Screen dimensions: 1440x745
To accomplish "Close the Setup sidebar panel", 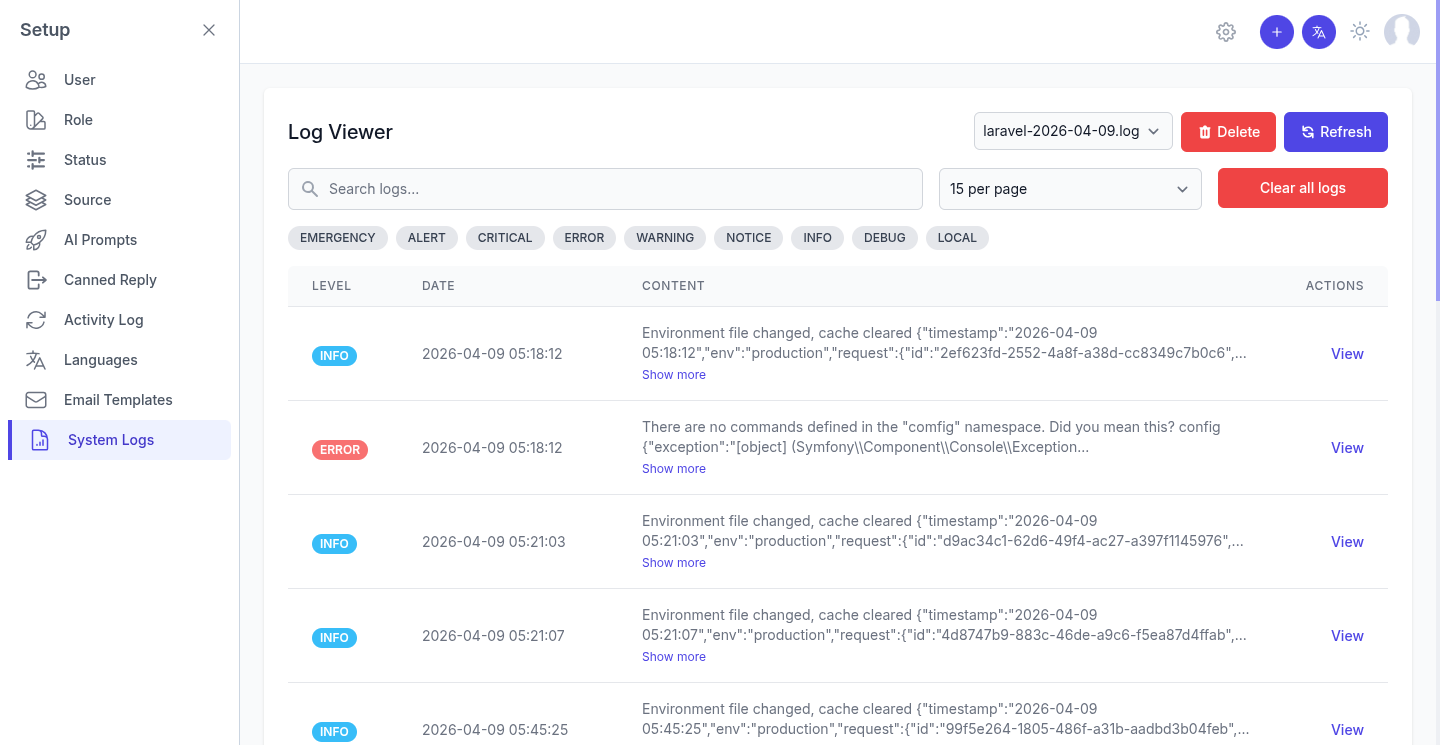I will tap(209, 30).
